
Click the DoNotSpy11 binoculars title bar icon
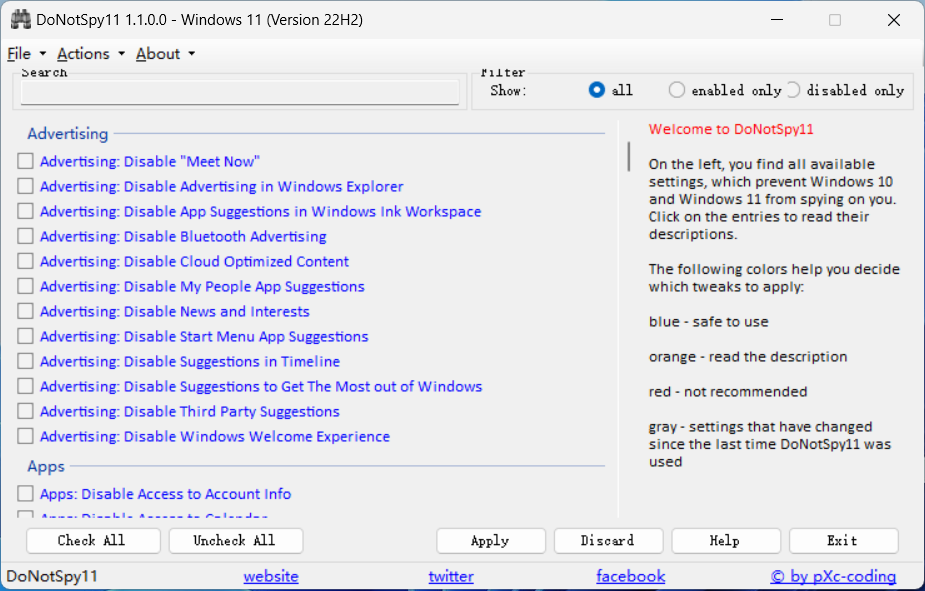click(x=21, y=19)
